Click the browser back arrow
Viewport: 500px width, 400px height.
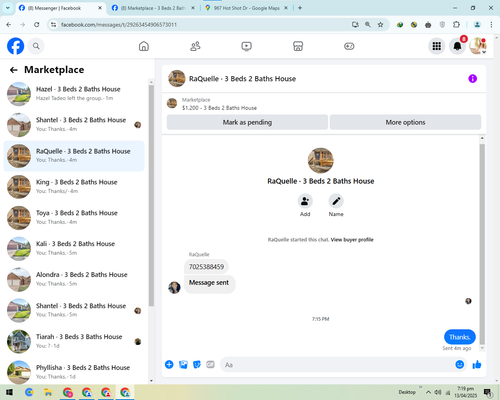9,25
